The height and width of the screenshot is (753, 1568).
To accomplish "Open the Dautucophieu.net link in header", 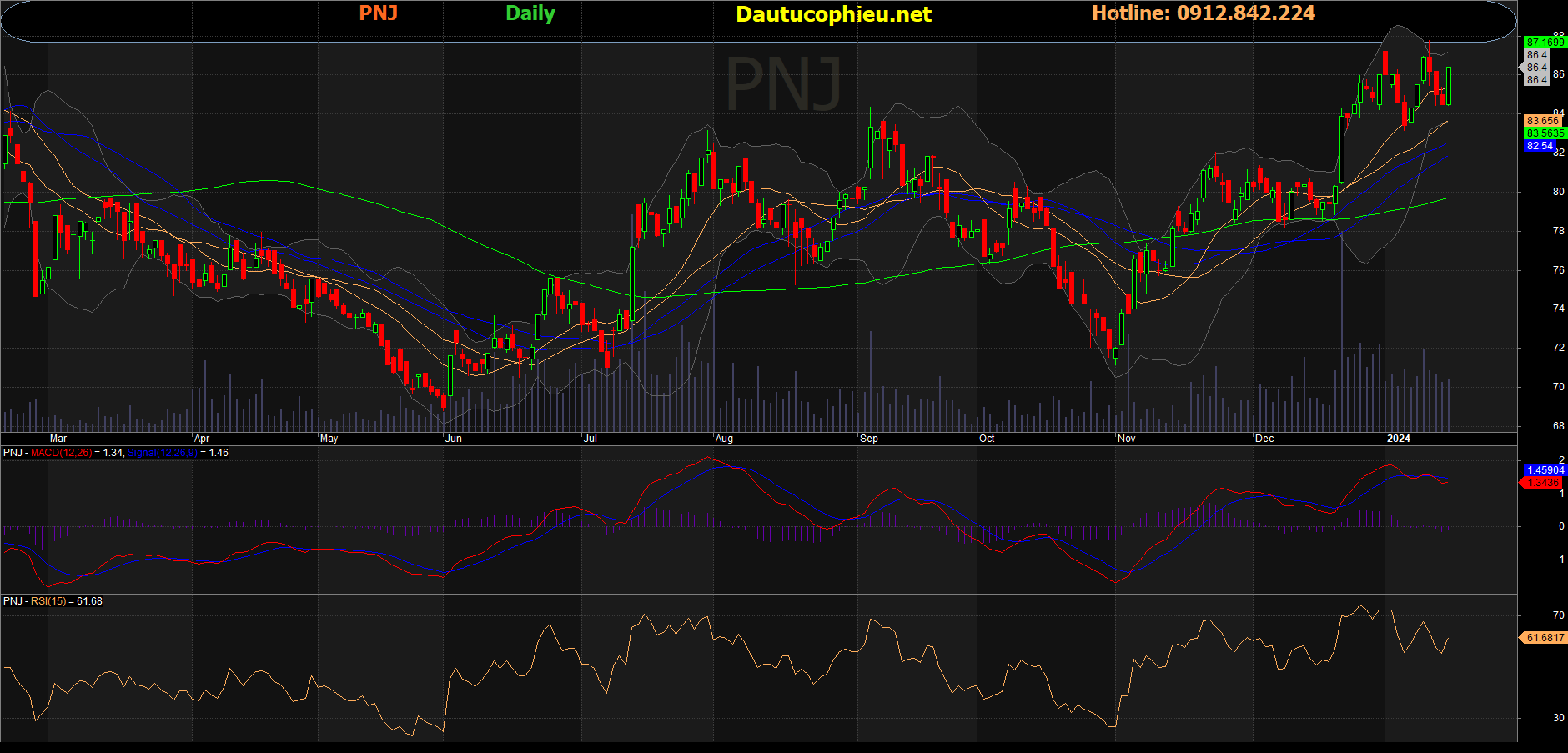I will [833, 13].
